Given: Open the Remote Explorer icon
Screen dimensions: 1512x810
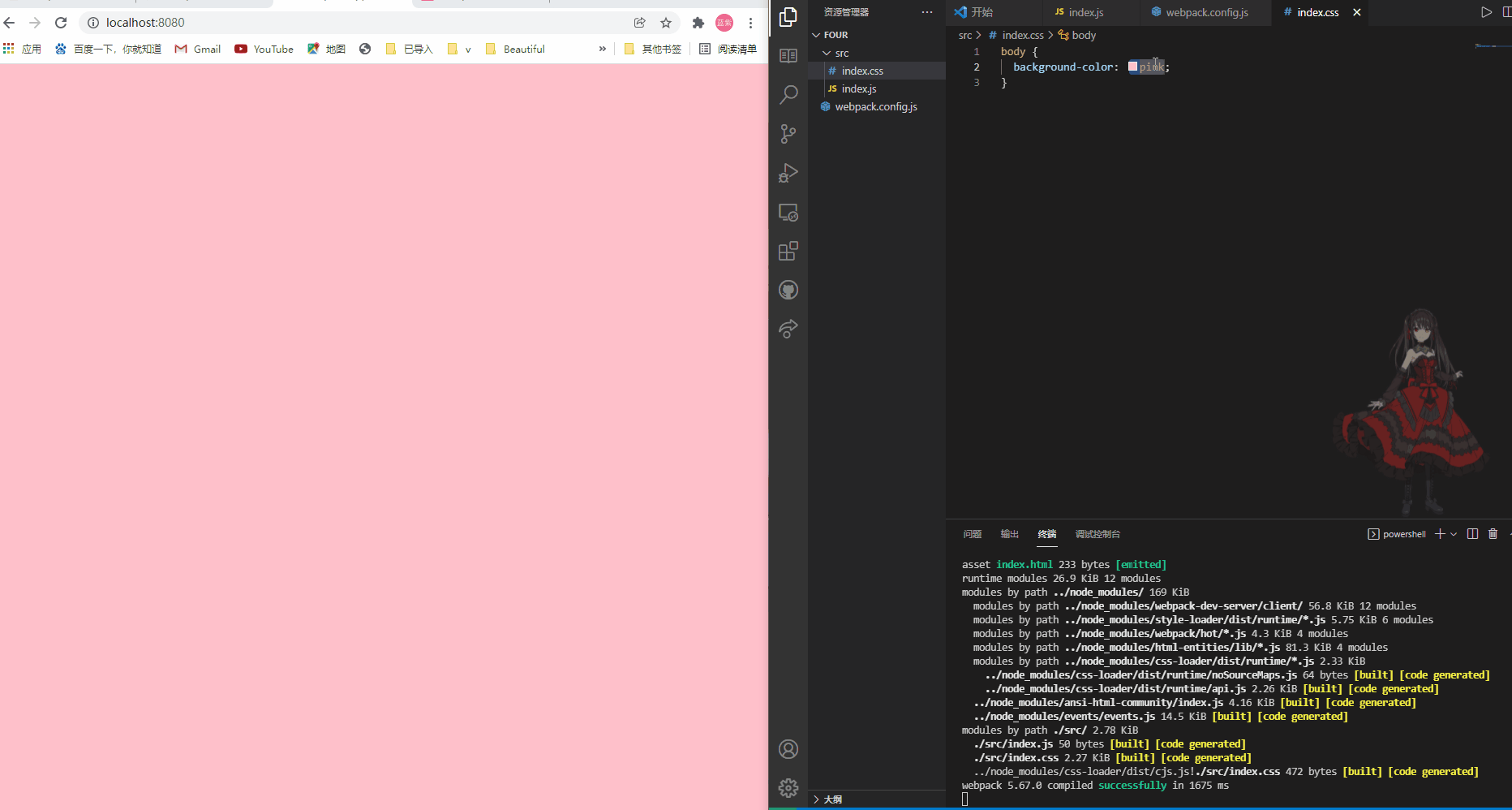Looking at the screenshot, I should coord(788,212).
